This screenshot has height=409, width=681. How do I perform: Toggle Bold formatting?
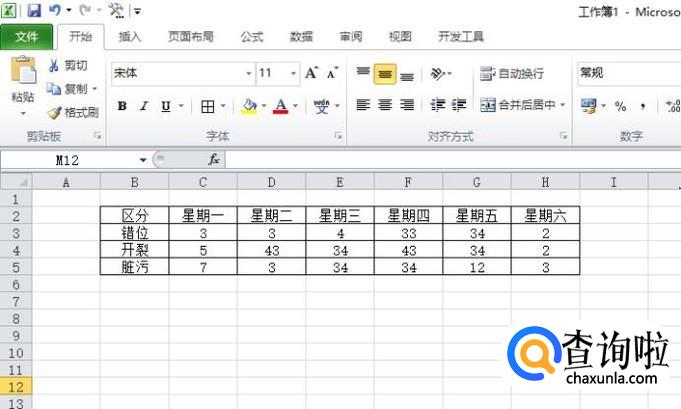coord(122,106)
